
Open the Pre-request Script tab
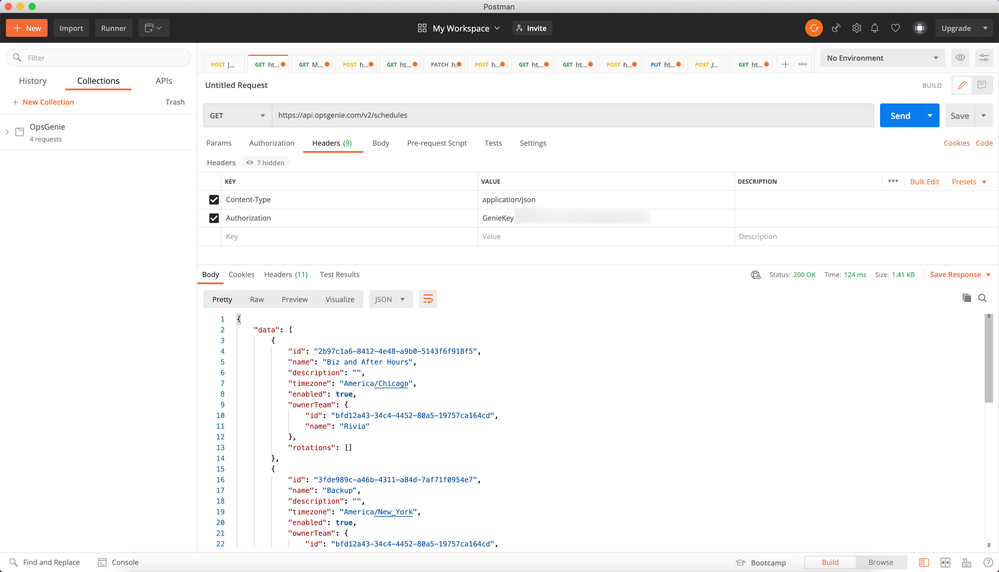tap(436, 143)
